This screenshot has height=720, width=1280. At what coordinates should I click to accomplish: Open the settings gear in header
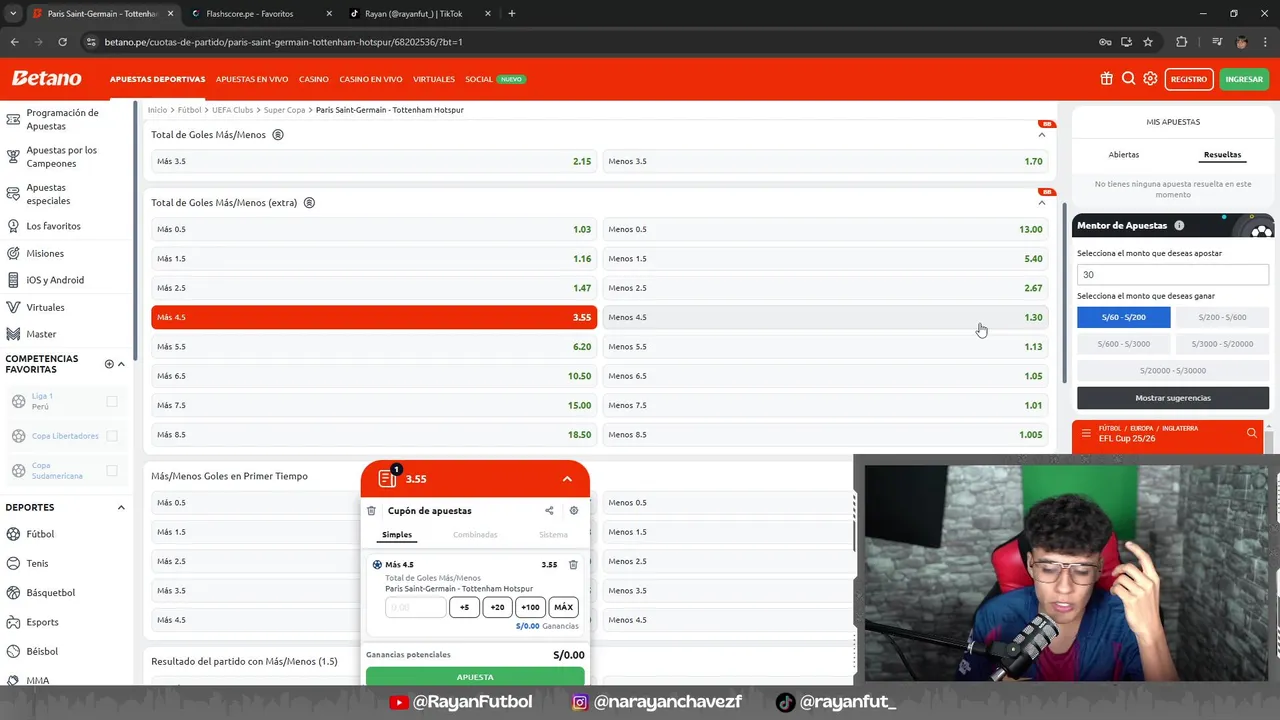point(1150,79)
